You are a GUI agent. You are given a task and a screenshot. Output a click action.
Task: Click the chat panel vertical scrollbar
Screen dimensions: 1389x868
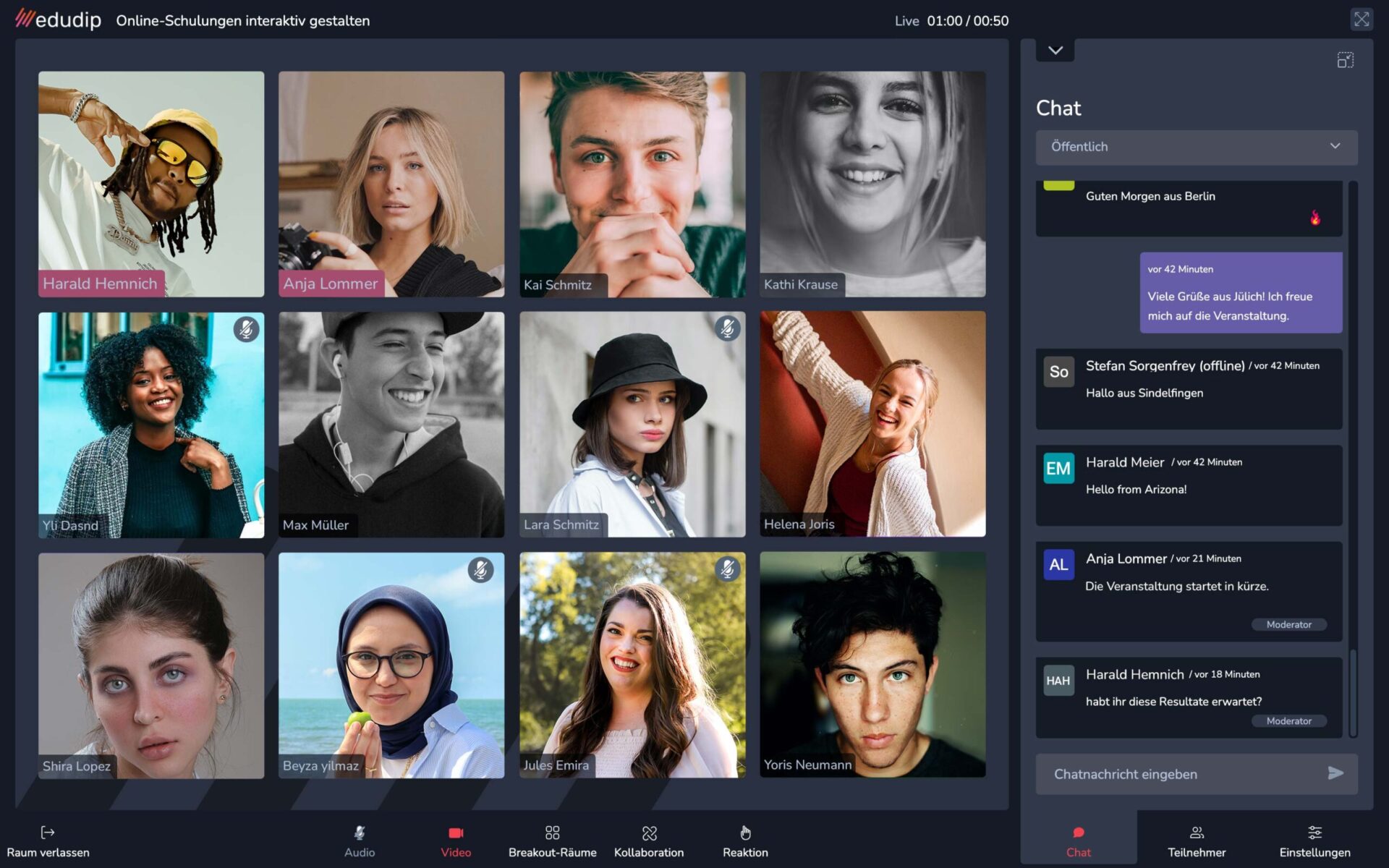tap(1352, 691)
